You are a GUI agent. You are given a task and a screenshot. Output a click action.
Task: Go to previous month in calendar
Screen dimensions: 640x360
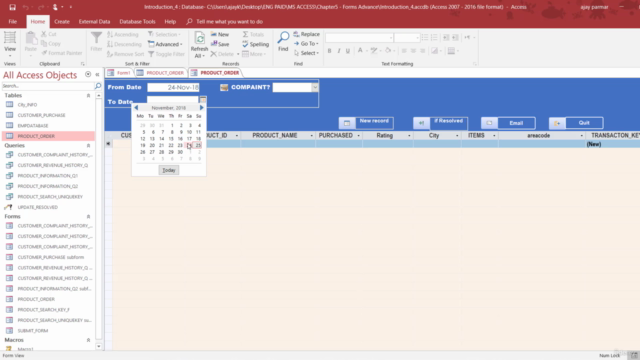[x=136, y=108]
